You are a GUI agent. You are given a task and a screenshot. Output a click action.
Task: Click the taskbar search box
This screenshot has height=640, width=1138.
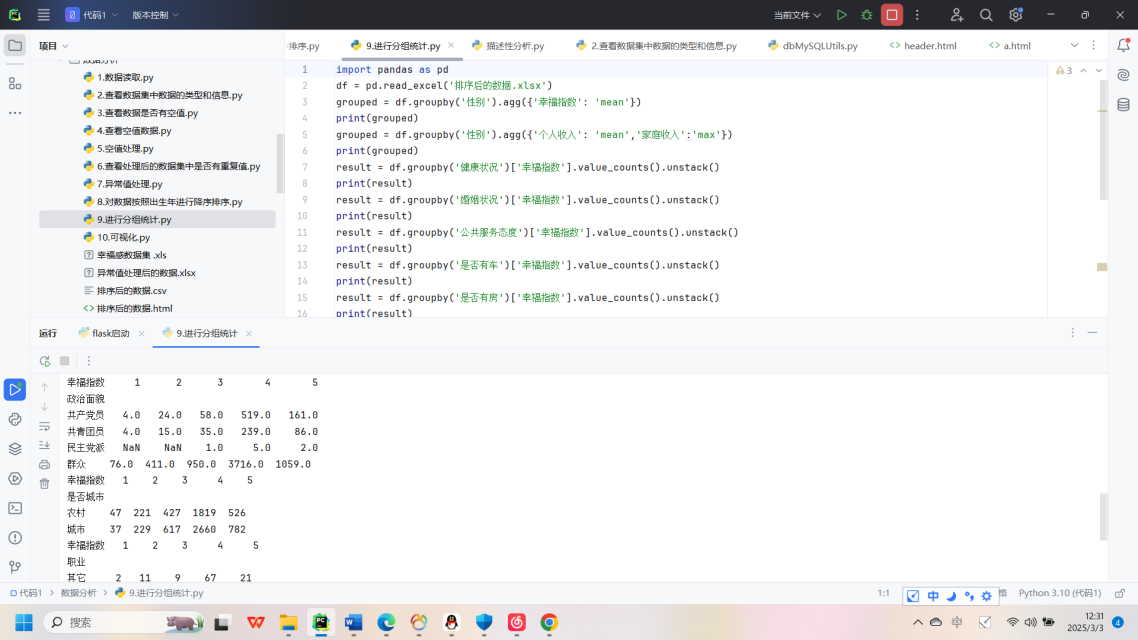(125, 623)
